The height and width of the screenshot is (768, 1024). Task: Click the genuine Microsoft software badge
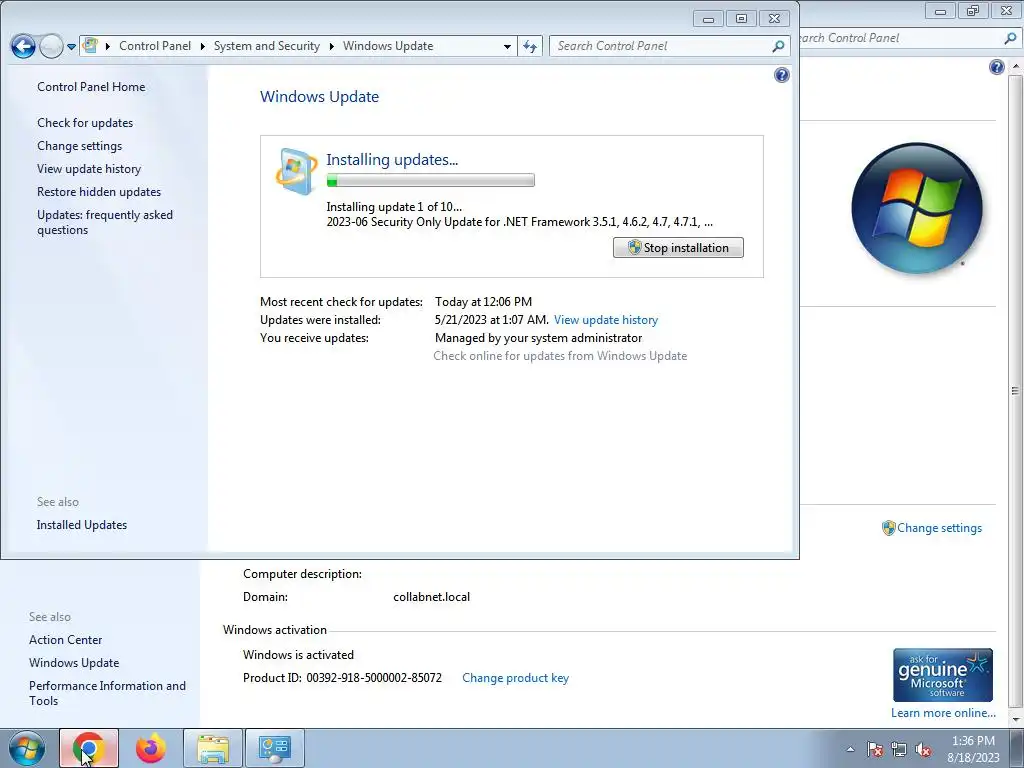tap(942, 675)
